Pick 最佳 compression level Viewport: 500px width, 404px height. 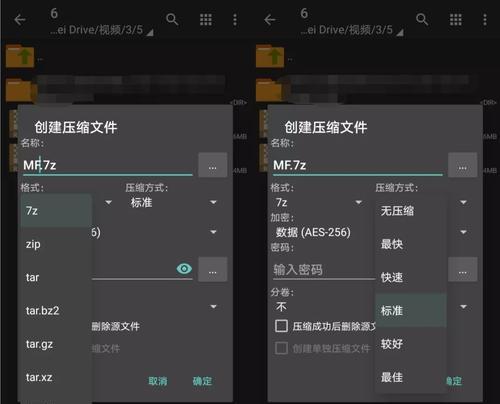411,377
